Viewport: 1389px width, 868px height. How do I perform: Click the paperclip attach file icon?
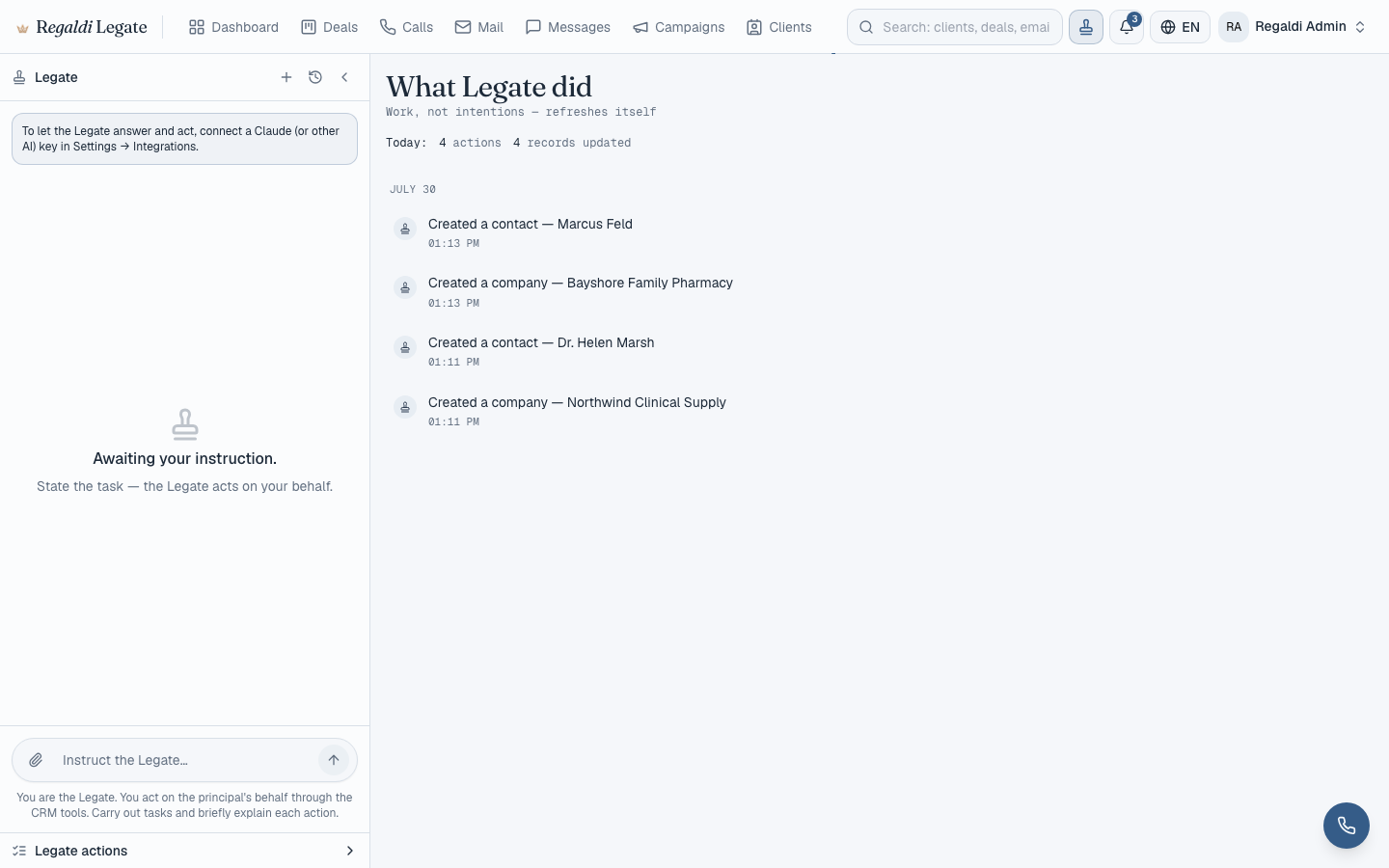tap(36, 760)
